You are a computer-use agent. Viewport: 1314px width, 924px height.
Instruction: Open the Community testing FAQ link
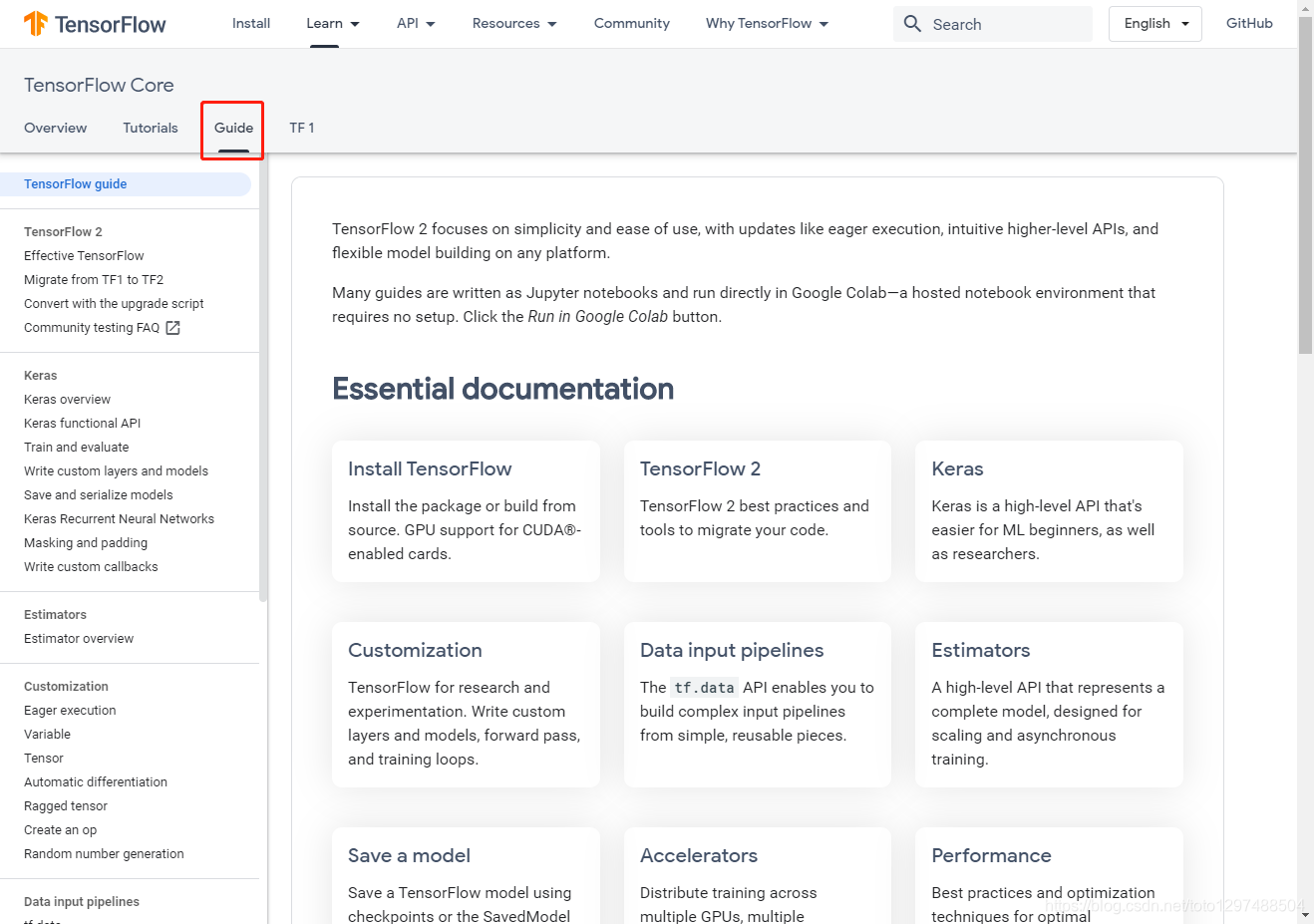click(92, 328)
